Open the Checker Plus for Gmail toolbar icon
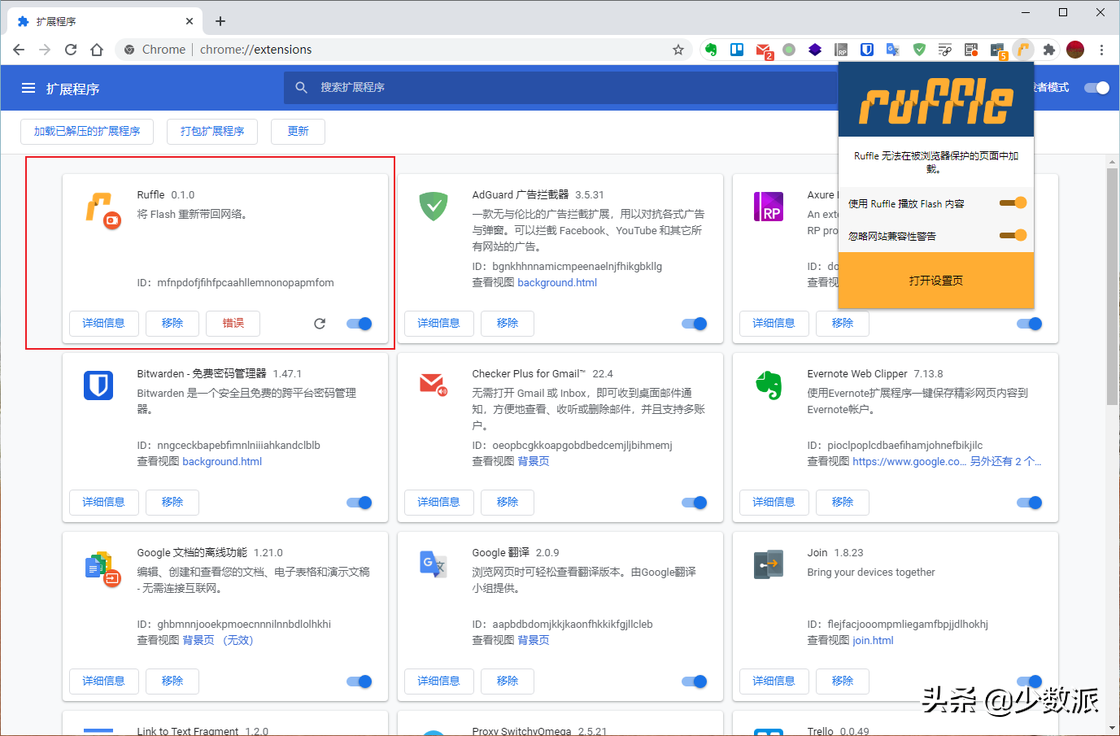The height and width of the screenshot is (736, 1120). (764, 50)
